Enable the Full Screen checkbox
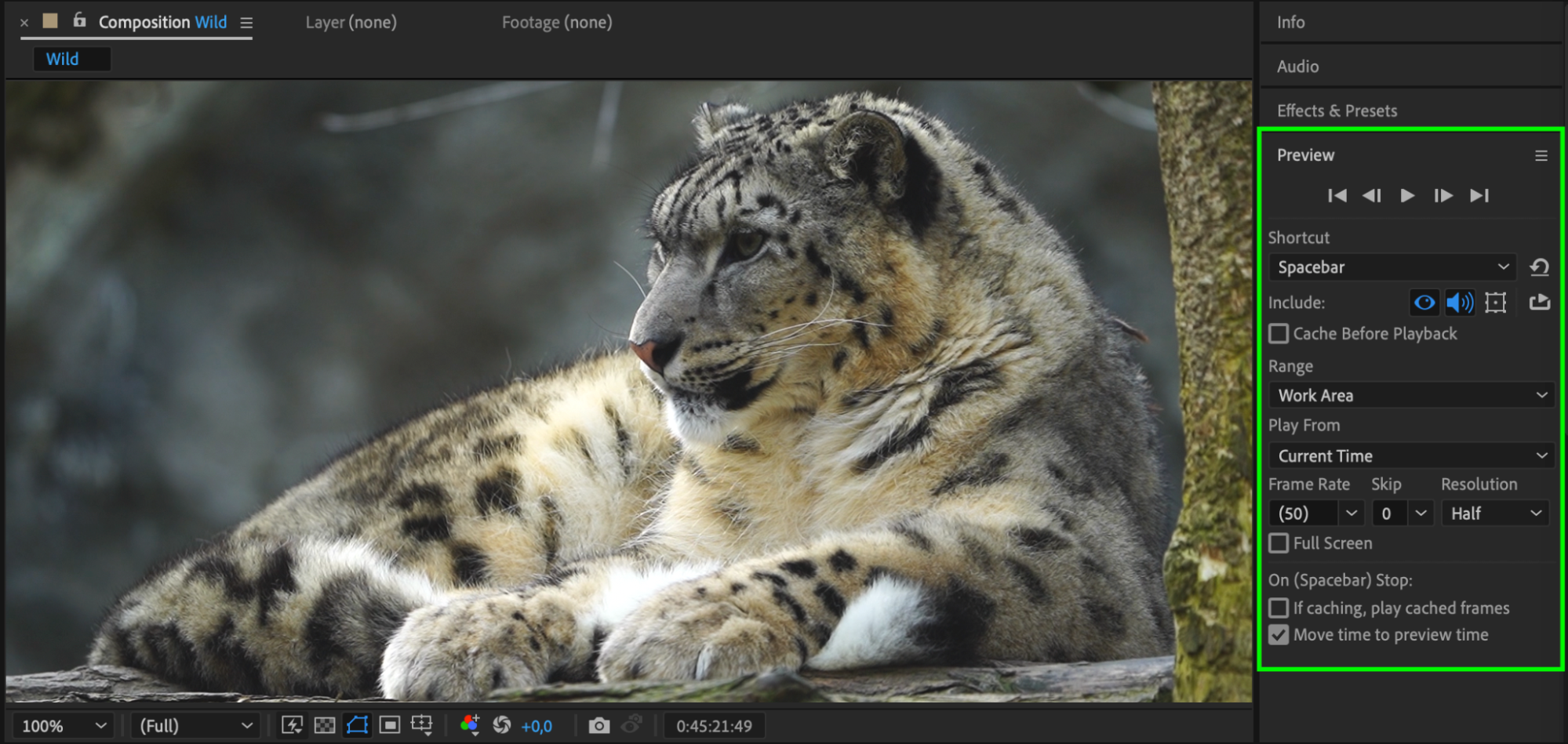This screenshot has height=744, width=1568. point(1279,543)
